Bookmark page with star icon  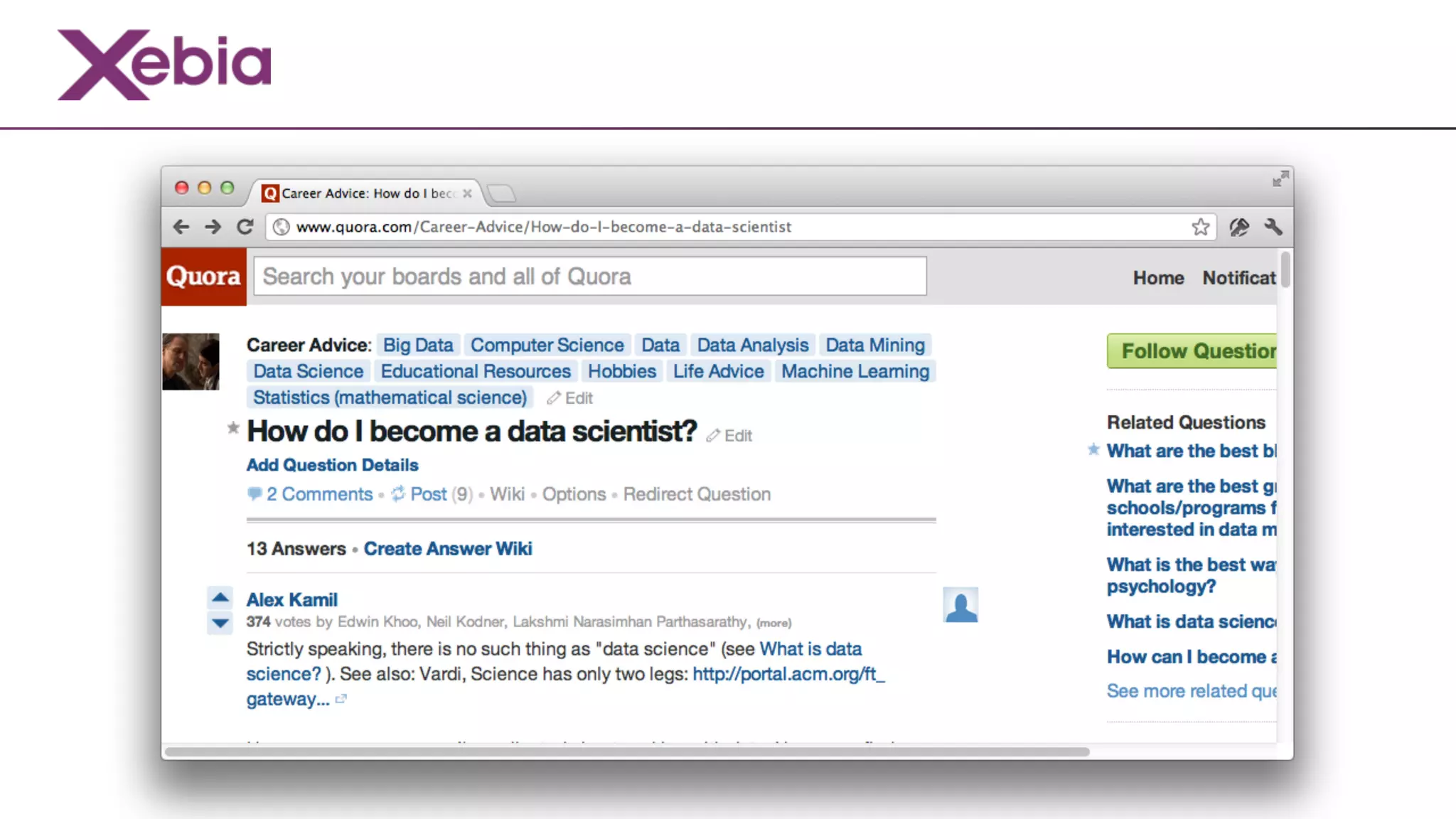pyautogui.click(x=1201, y=227)
